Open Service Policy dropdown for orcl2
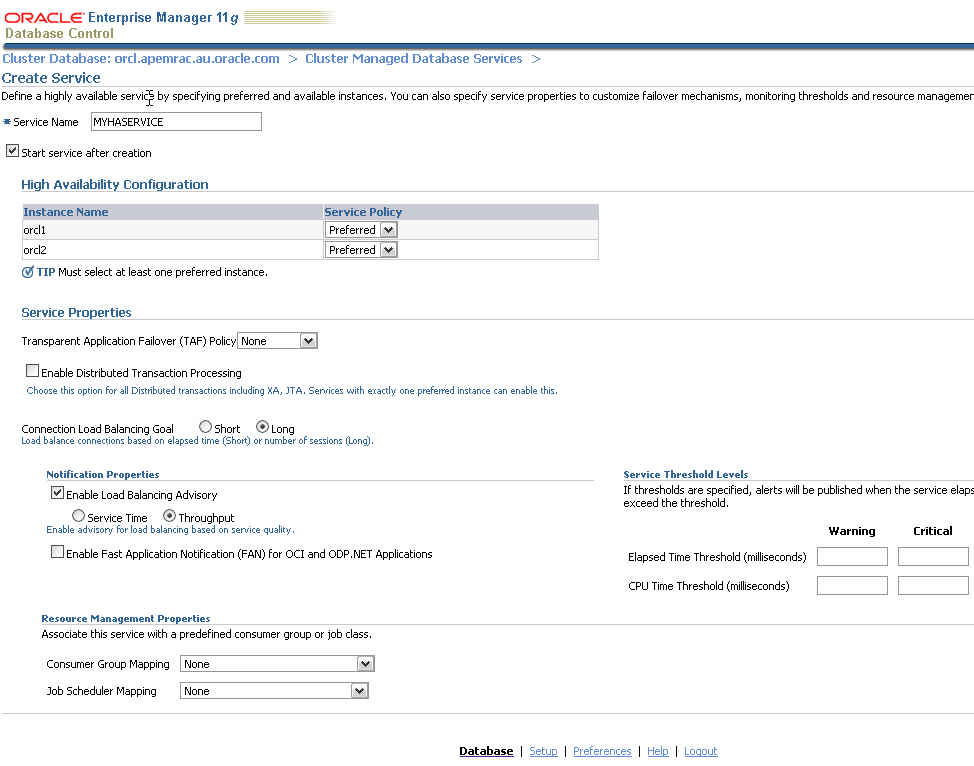The width and height of the screenshot is (974, 766). 361,250
